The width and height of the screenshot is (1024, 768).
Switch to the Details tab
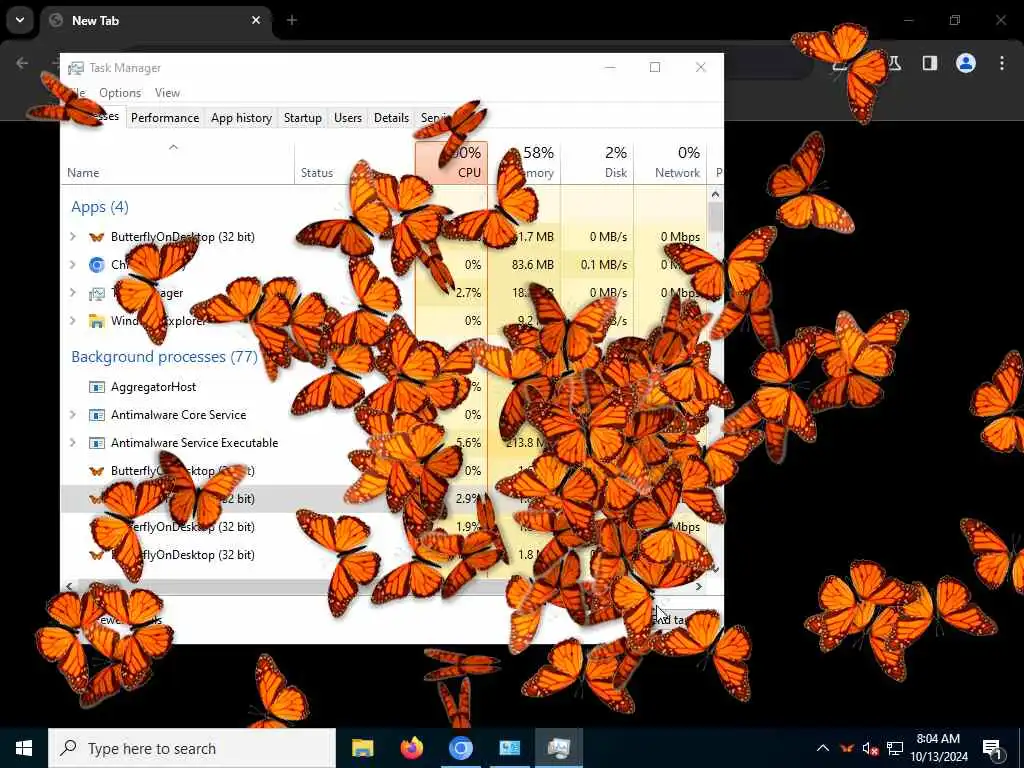point(391,118)
